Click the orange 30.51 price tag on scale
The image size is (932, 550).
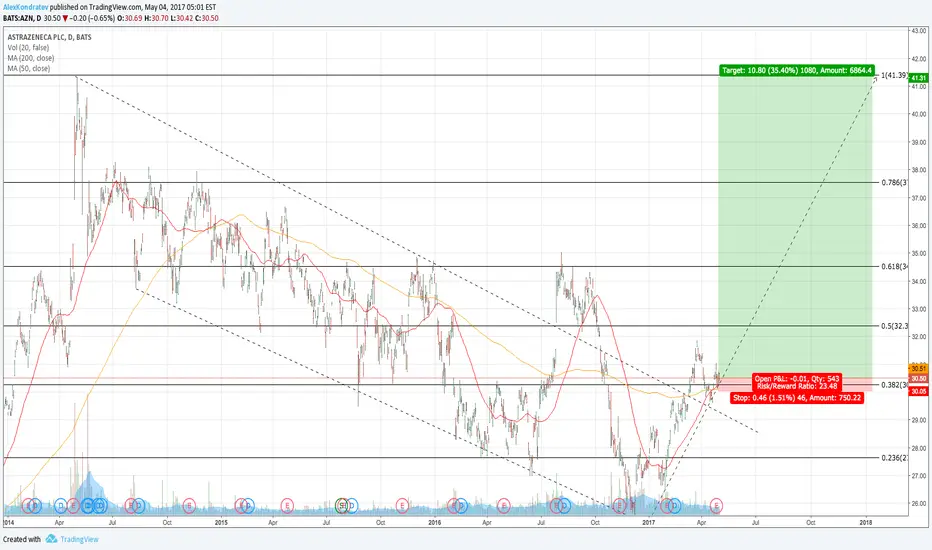click(x=919, y=369)
